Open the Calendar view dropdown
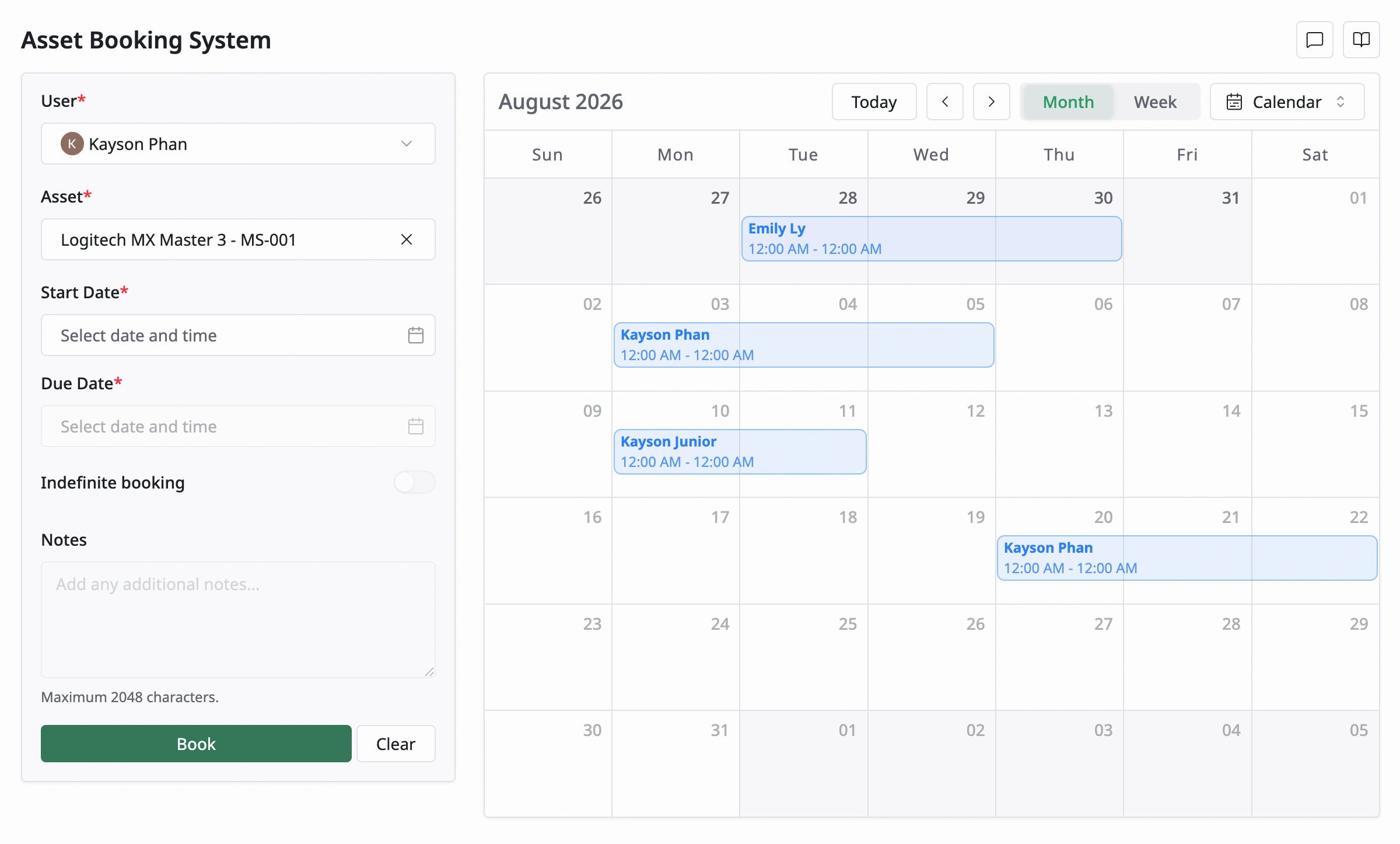 [1287, 102]
